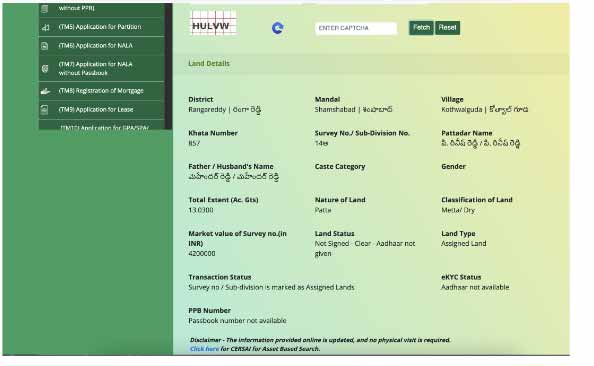Select (TM7) Application for NALA without Passbook
The height and width of the screenshot is (366, 594).
[x=102, y=69]
